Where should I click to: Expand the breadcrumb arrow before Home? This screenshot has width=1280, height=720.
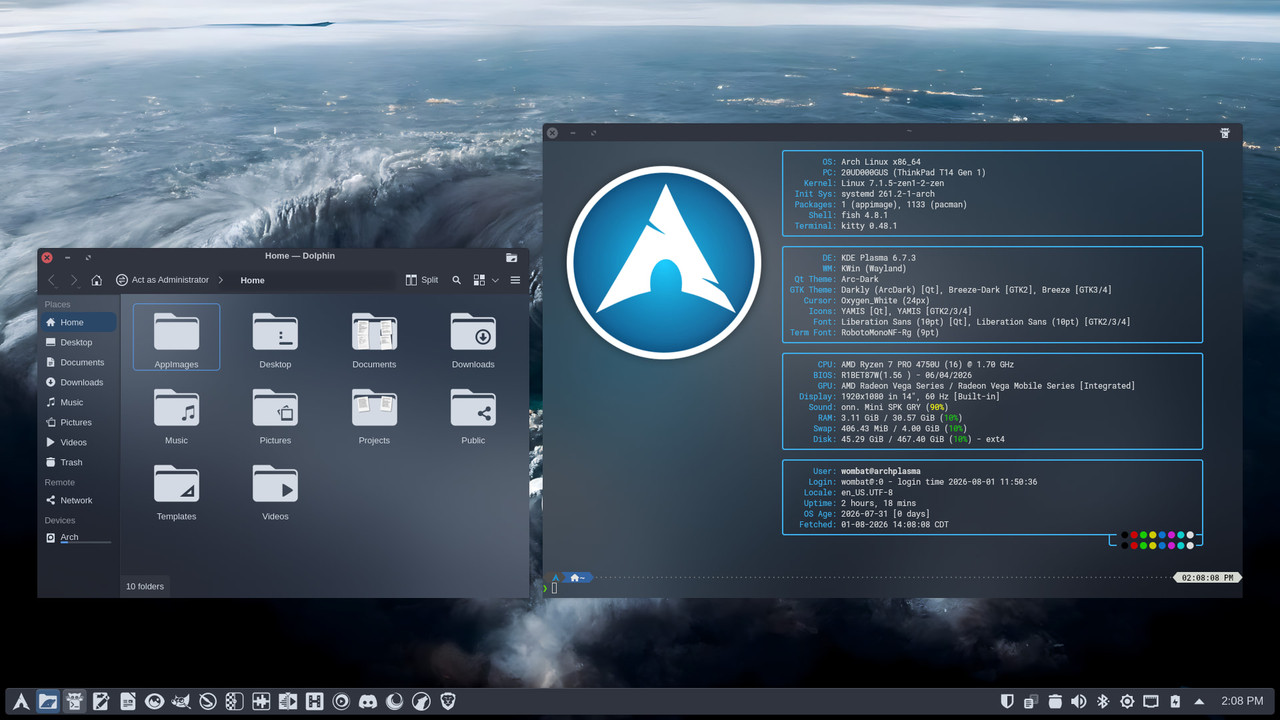(220, 280)
